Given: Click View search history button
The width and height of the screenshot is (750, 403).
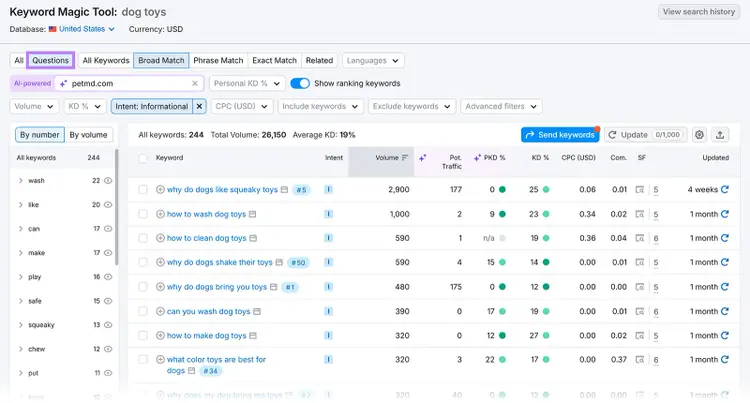Looking at the screenshot, I should coord(699,11).
